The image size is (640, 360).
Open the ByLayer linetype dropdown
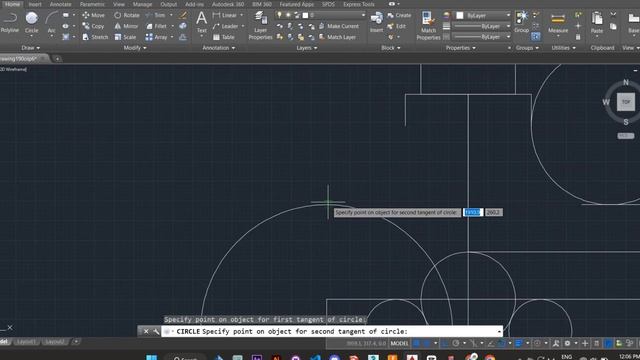(482, 37)
